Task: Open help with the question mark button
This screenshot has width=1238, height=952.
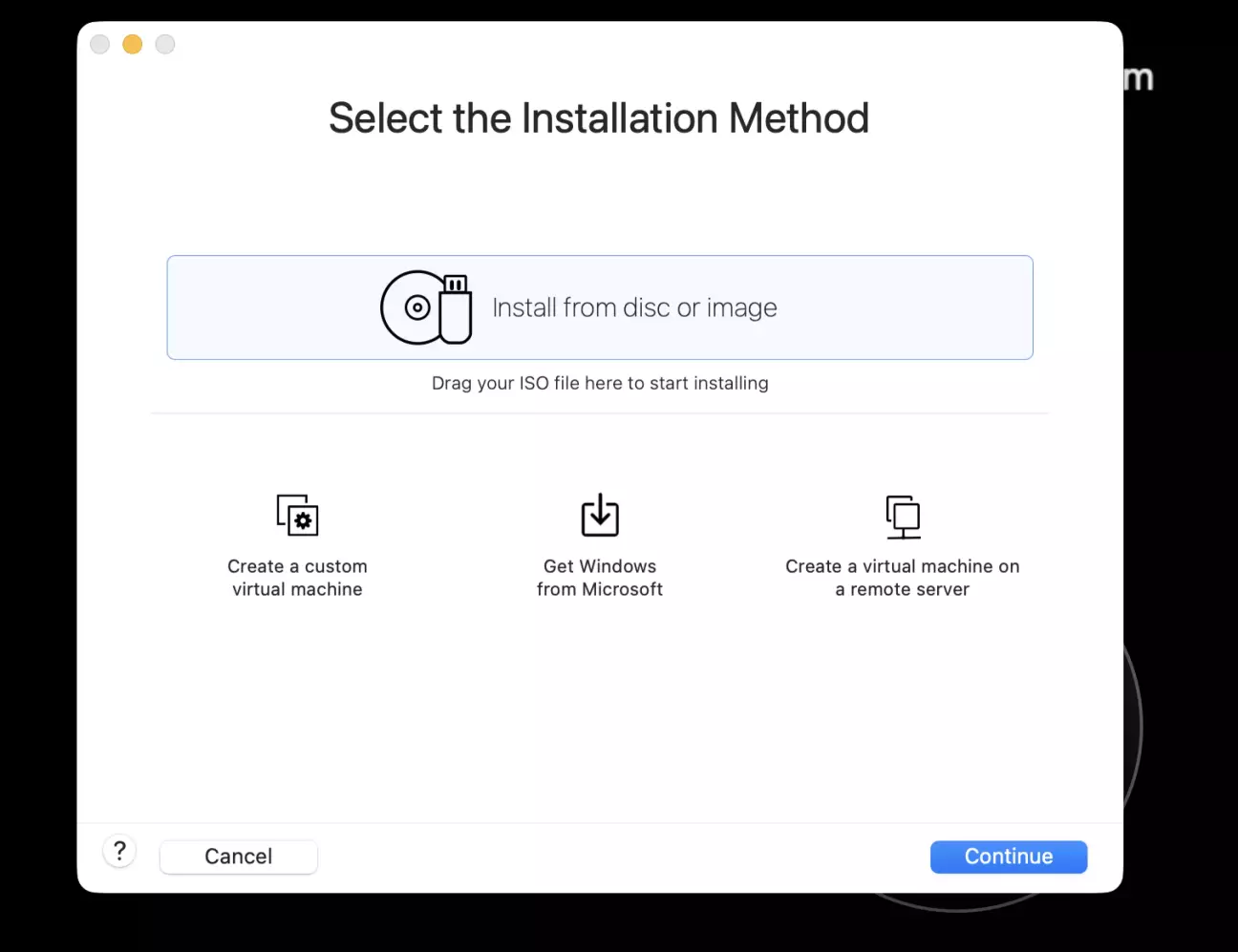Action: click(119, 851)
